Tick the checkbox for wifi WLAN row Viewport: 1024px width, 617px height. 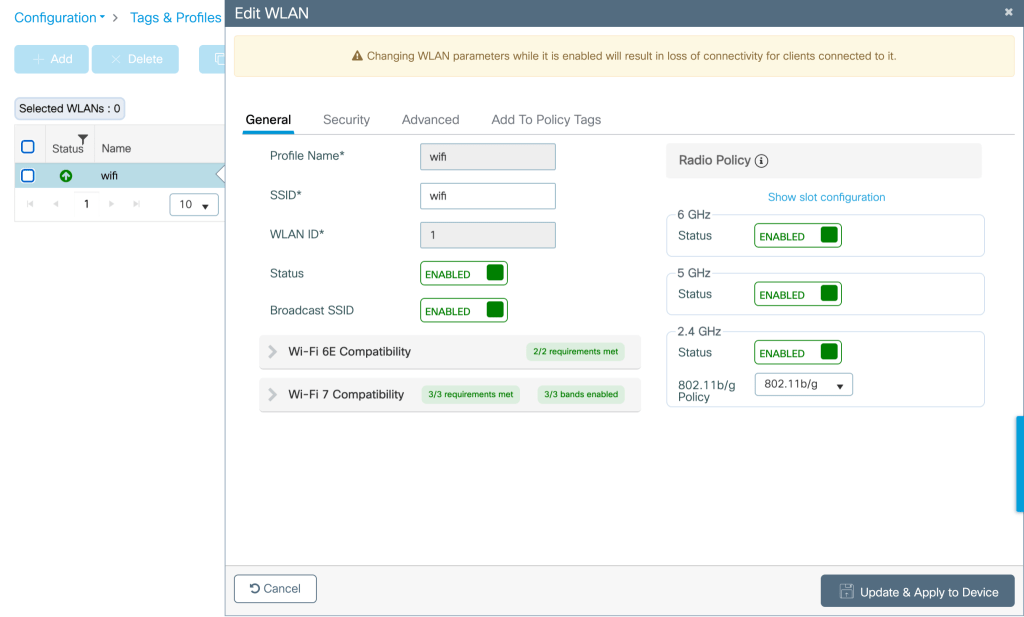click(x=28, y=176)
